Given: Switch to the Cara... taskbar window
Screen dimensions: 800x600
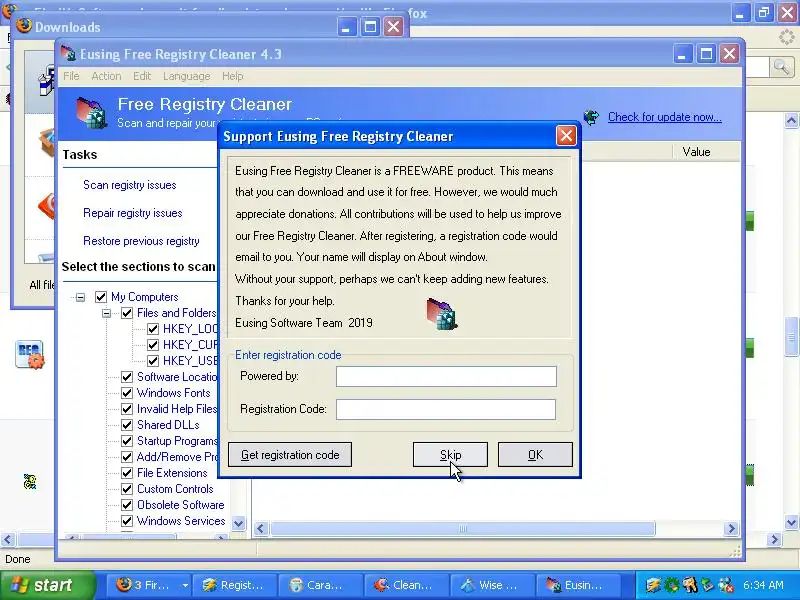Looking at the screenshot, I should click(320, 585).
